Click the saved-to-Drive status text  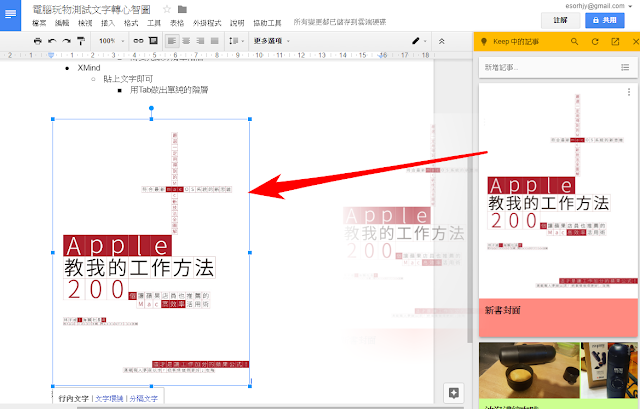[x=340, y=22]
